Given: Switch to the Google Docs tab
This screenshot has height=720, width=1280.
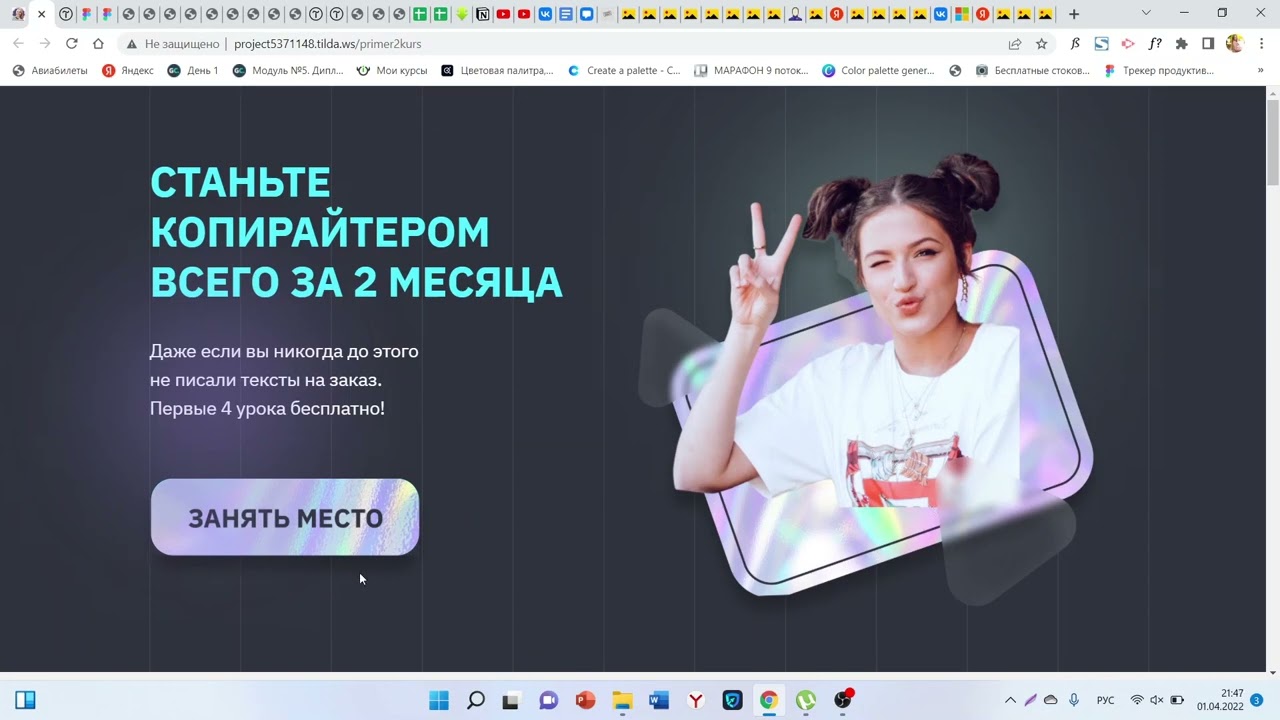Looking at the screenshot, I should (x=566, y=14).
